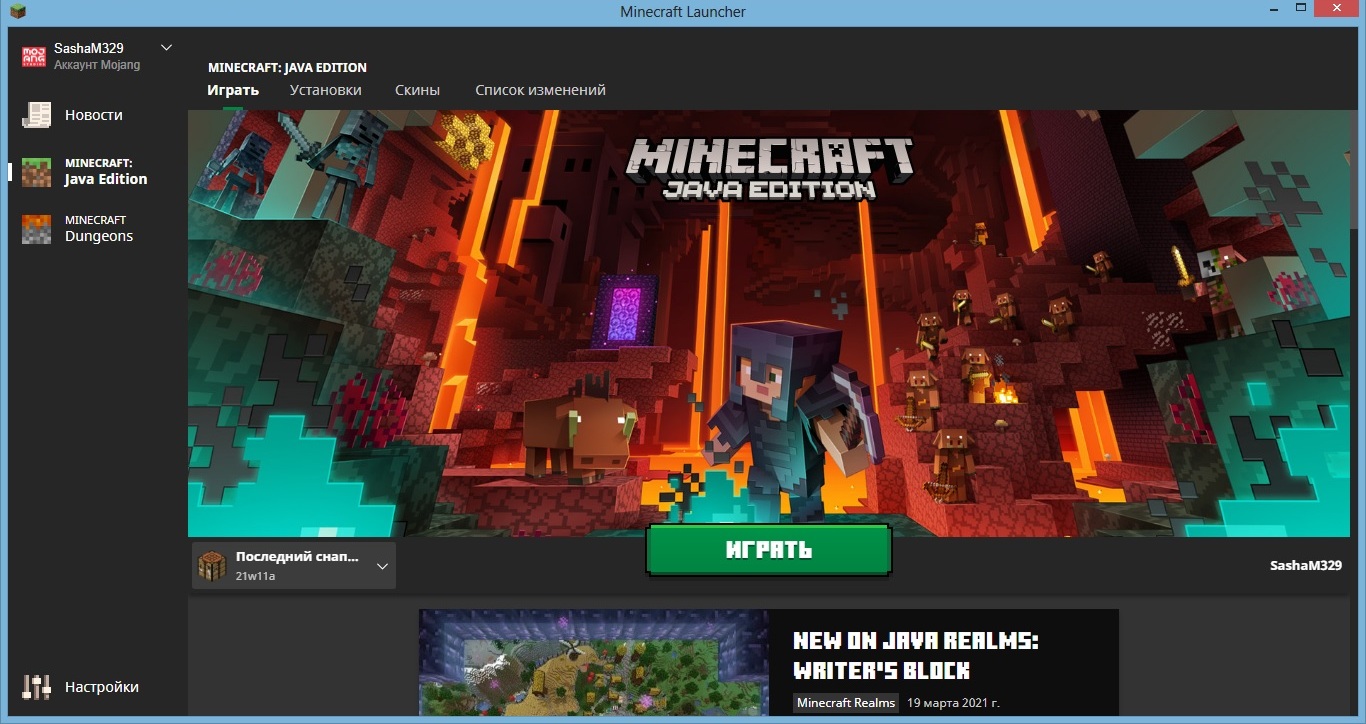Open the Новости newspaper icon
Viewport: 1366px width, 724px height.
pyautogui.click(x=36, y=115)
